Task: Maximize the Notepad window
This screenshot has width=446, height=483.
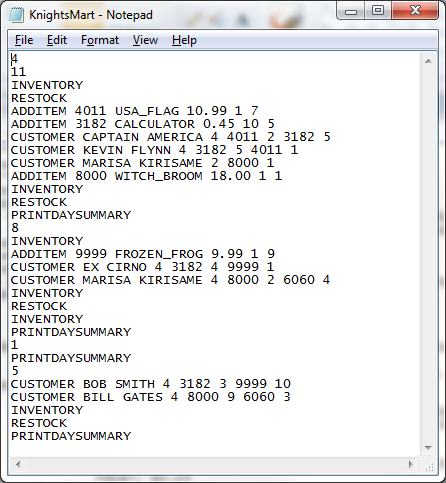Action: coord(378,10)
